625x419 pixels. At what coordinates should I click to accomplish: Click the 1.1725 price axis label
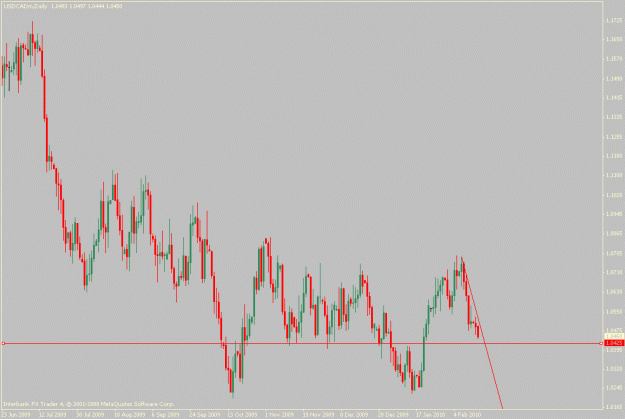tap(614, 20)
